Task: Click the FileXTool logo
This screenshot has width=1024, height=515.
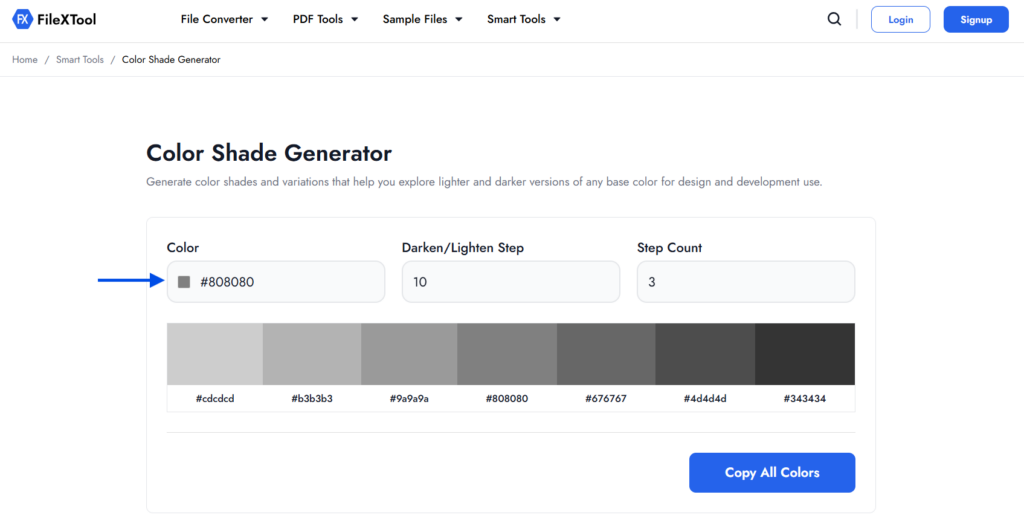Action: [54, 20]
